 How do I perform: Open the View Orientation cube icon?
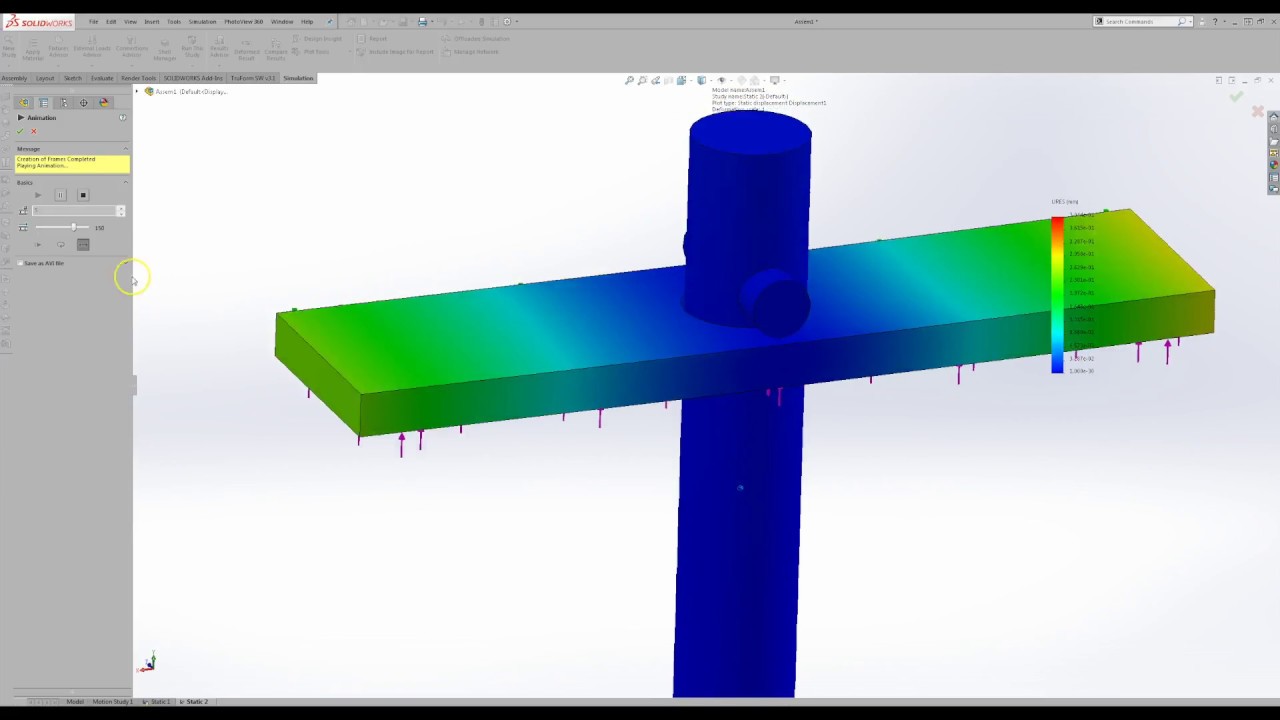(681, 80)
